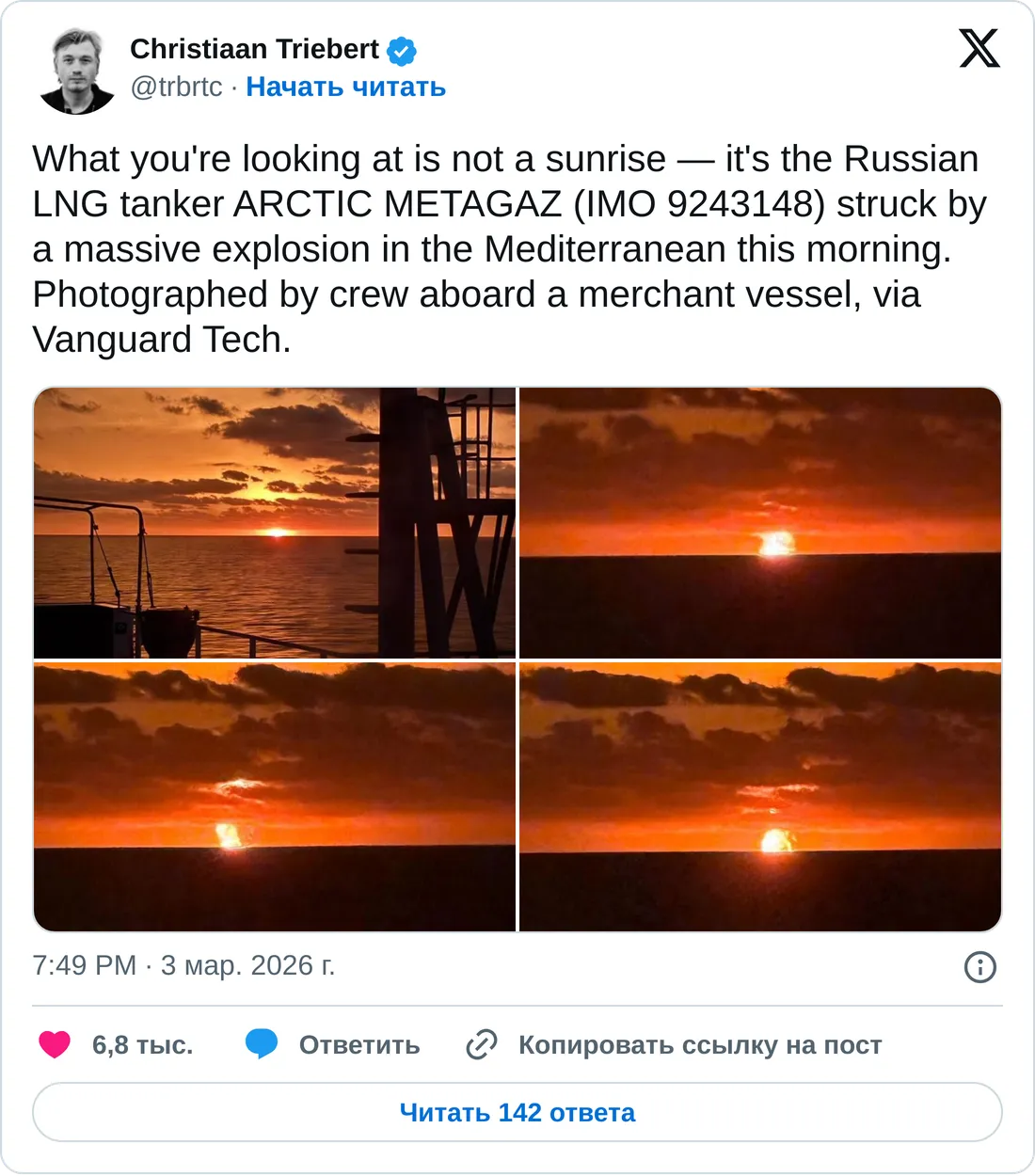Click the tweet body text

pos(508,249)
